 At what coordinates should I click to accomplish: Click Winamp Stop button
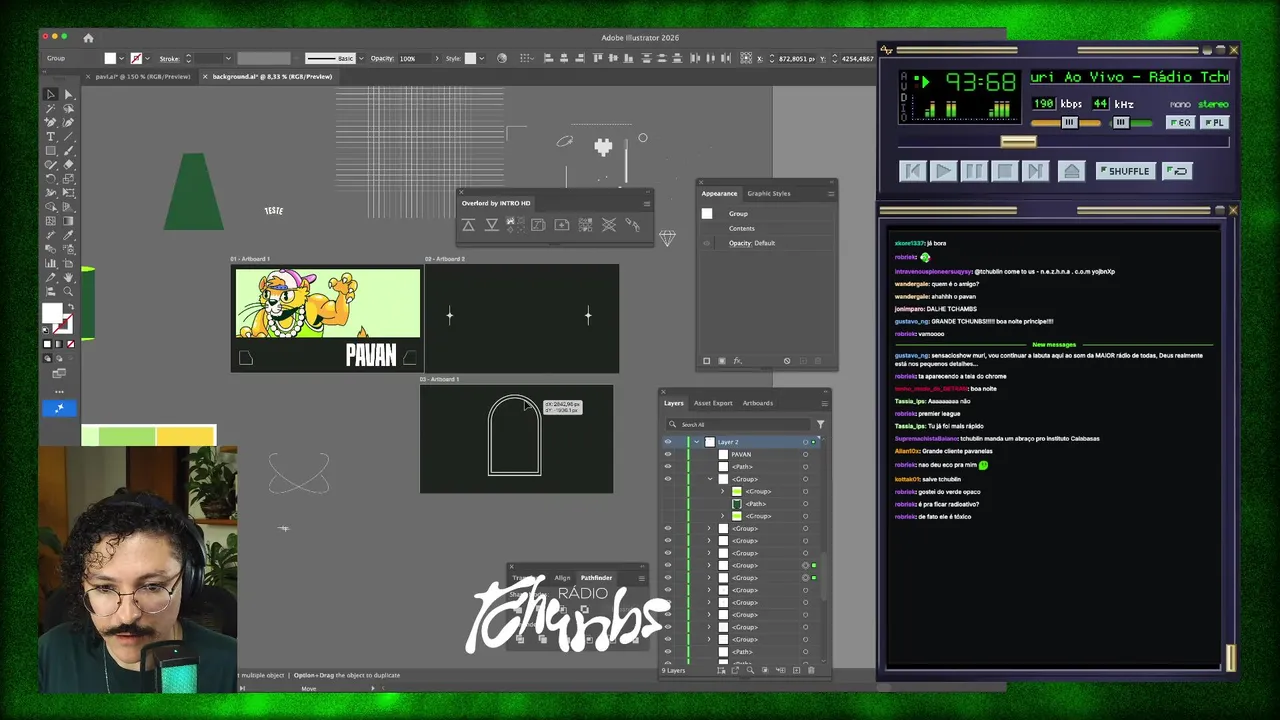pos(1005,171)
